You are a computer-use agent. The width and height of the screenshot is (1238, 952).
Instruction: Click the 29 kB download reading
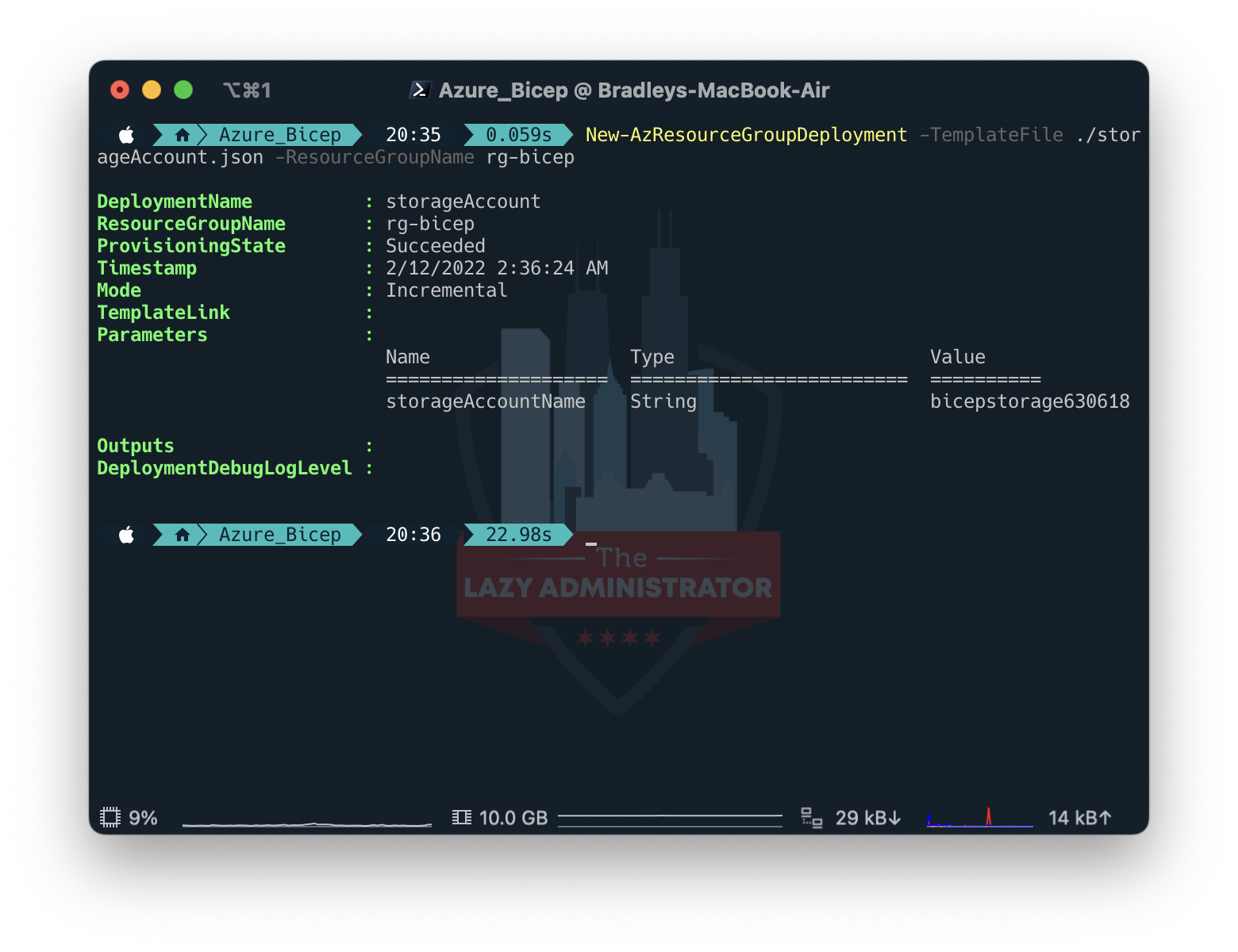pyautogui.click(x=868, y=818)
